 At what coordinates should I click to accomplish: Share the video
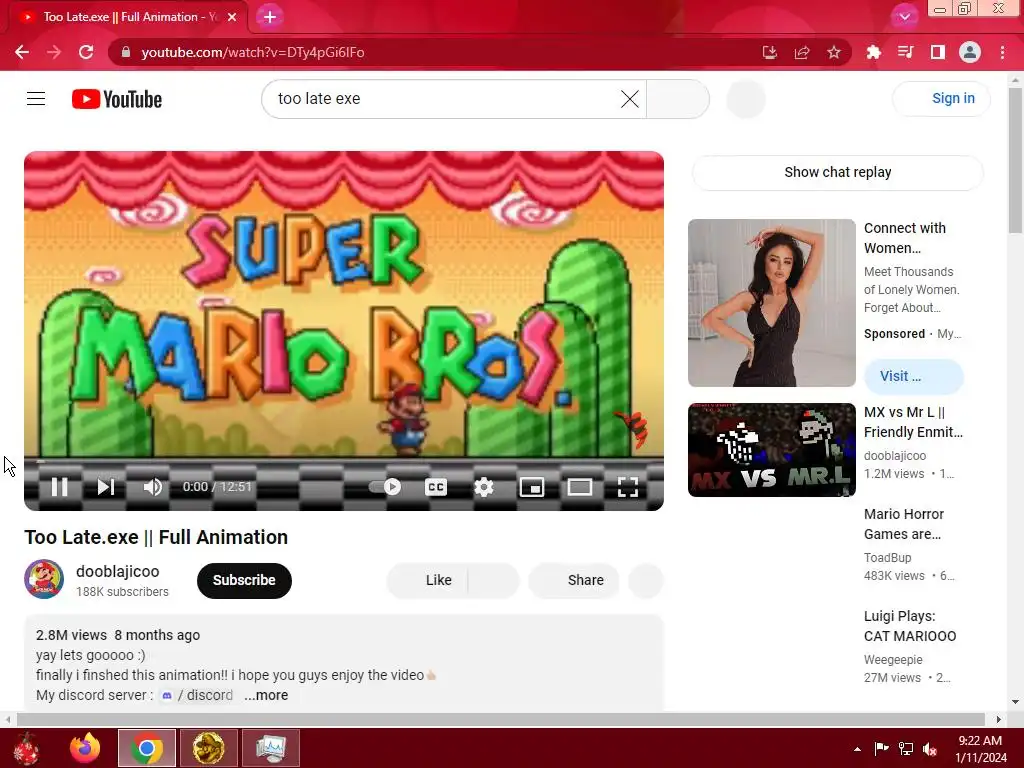tap(574, 581)
